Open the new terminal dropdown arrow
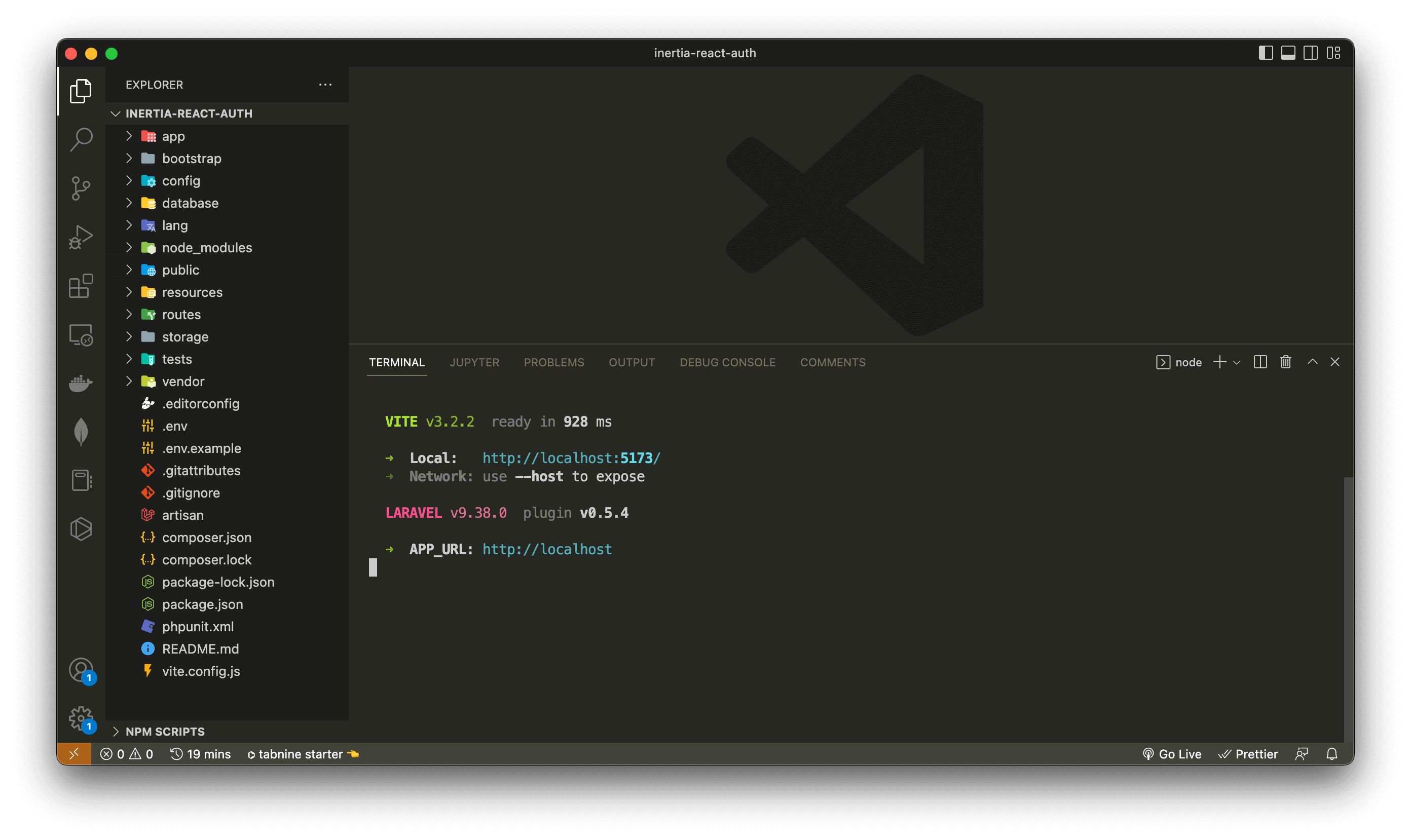The image size is (1411, 840). pos(1237,362)
